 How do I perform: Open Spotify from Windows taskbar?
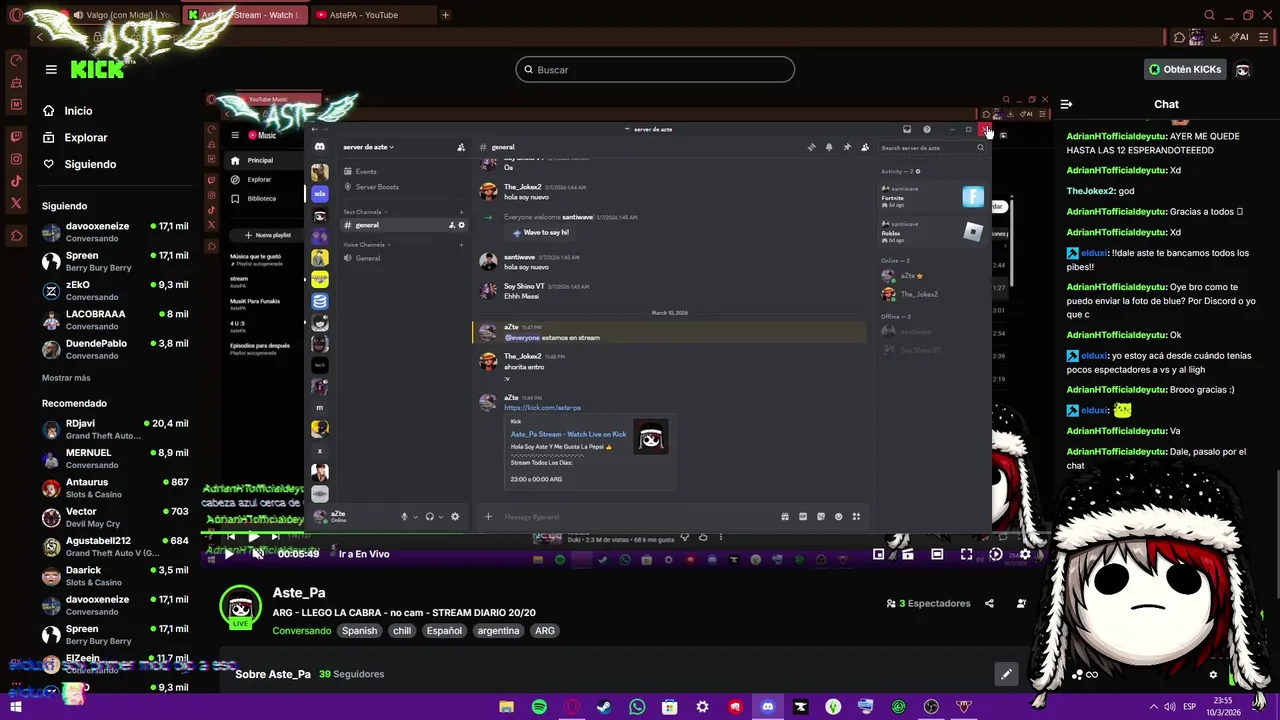(x=539, y=707)
